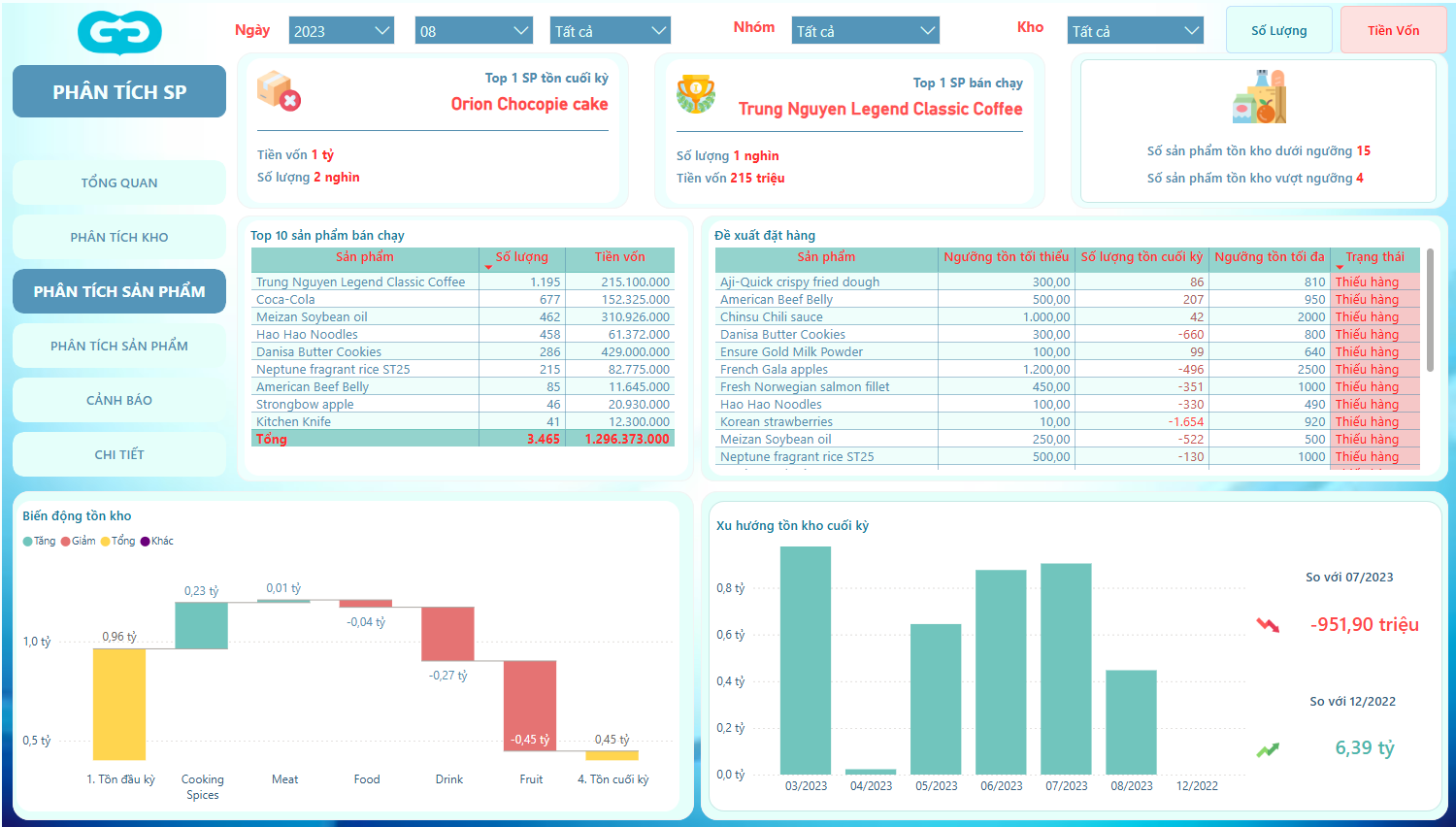Click products above threshold count 4

pos(1360,178)
